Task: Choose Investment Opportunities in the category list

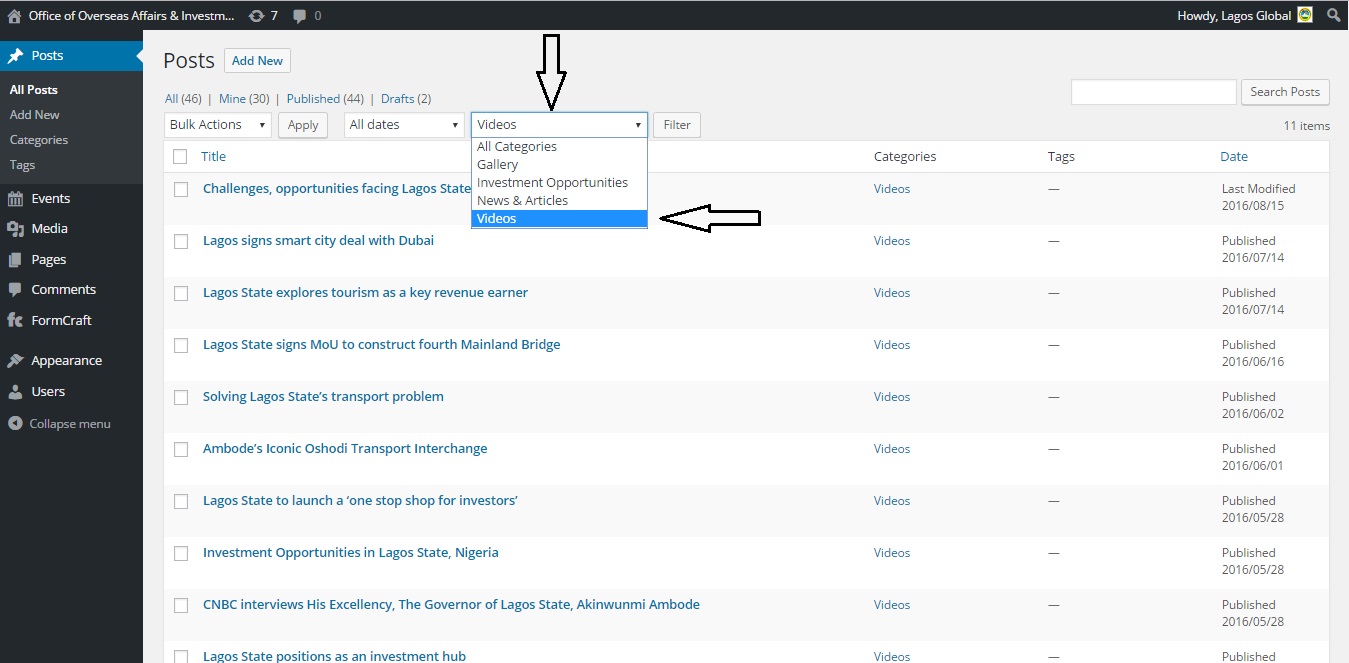Action: tap(552, 183)
